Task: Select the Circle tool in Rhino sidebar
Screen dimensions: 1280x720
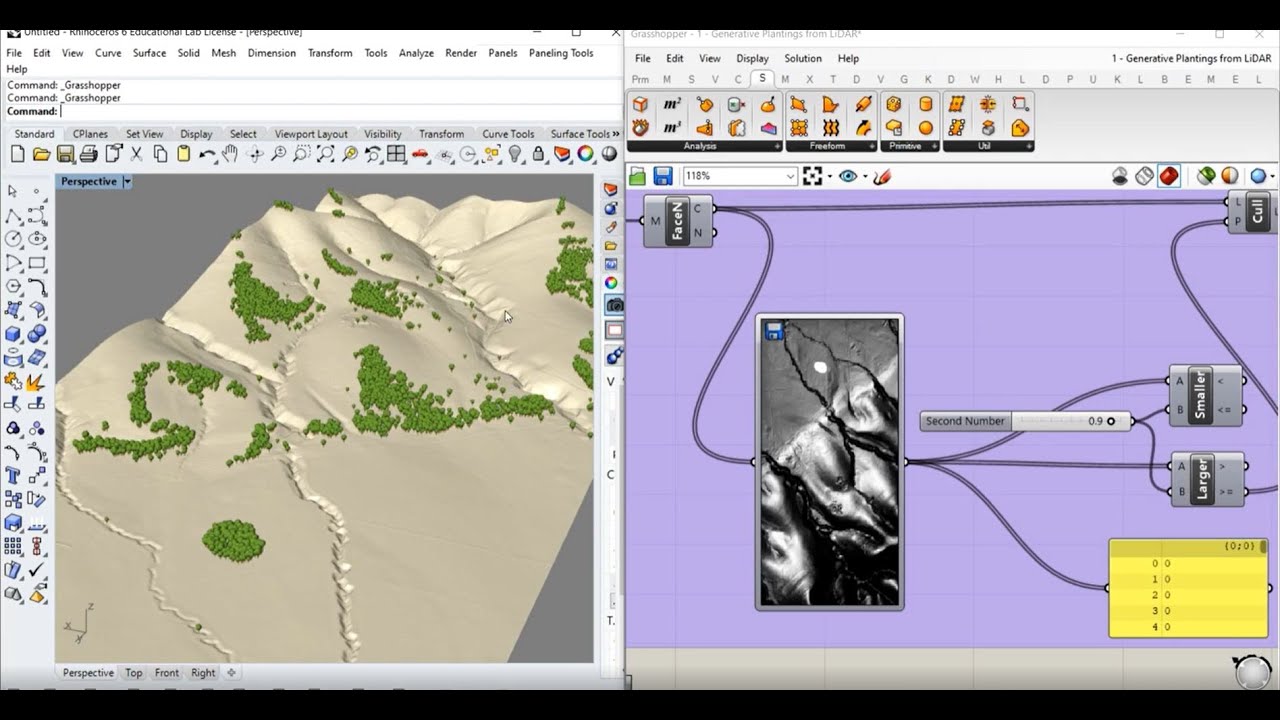Action: [x=14, y=239]
